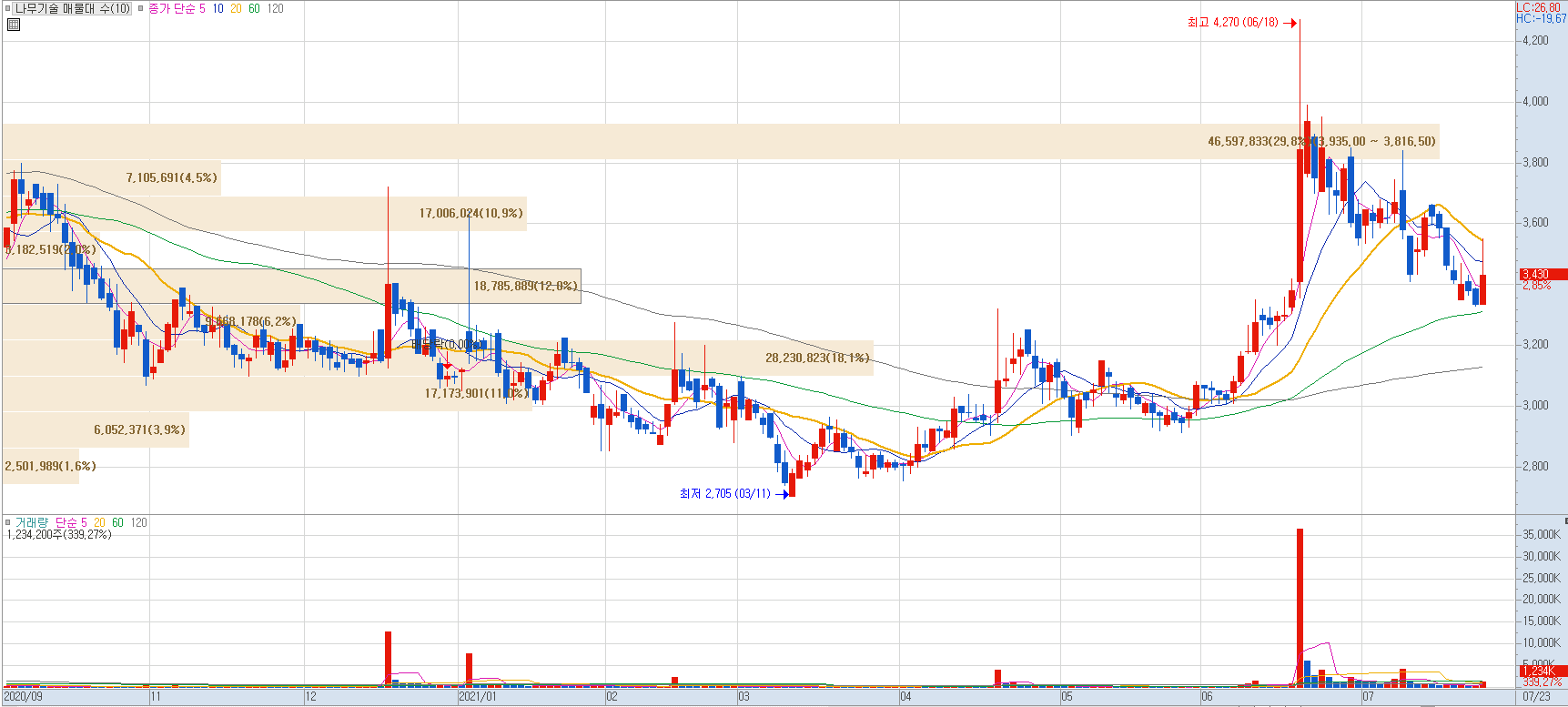The height and width of the screenshot is (707, 1568).
Task: Select the 5-day price MA legend
Action: 202,8
